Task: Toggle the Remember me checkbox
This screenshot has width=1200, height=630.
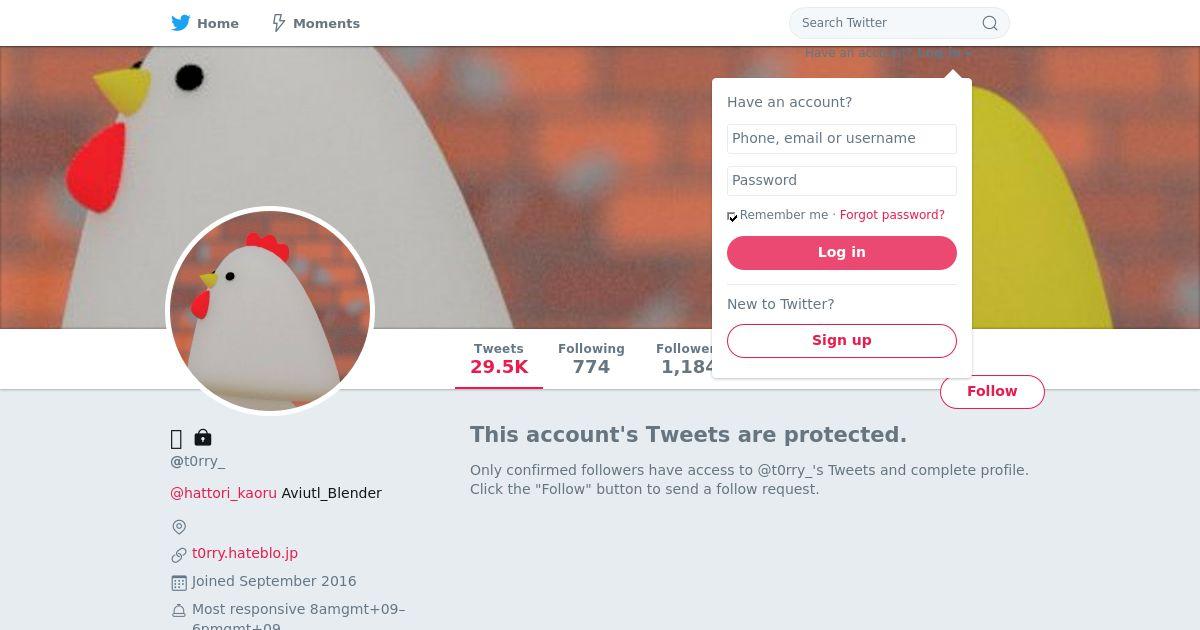Action: [x=732, y=216]
